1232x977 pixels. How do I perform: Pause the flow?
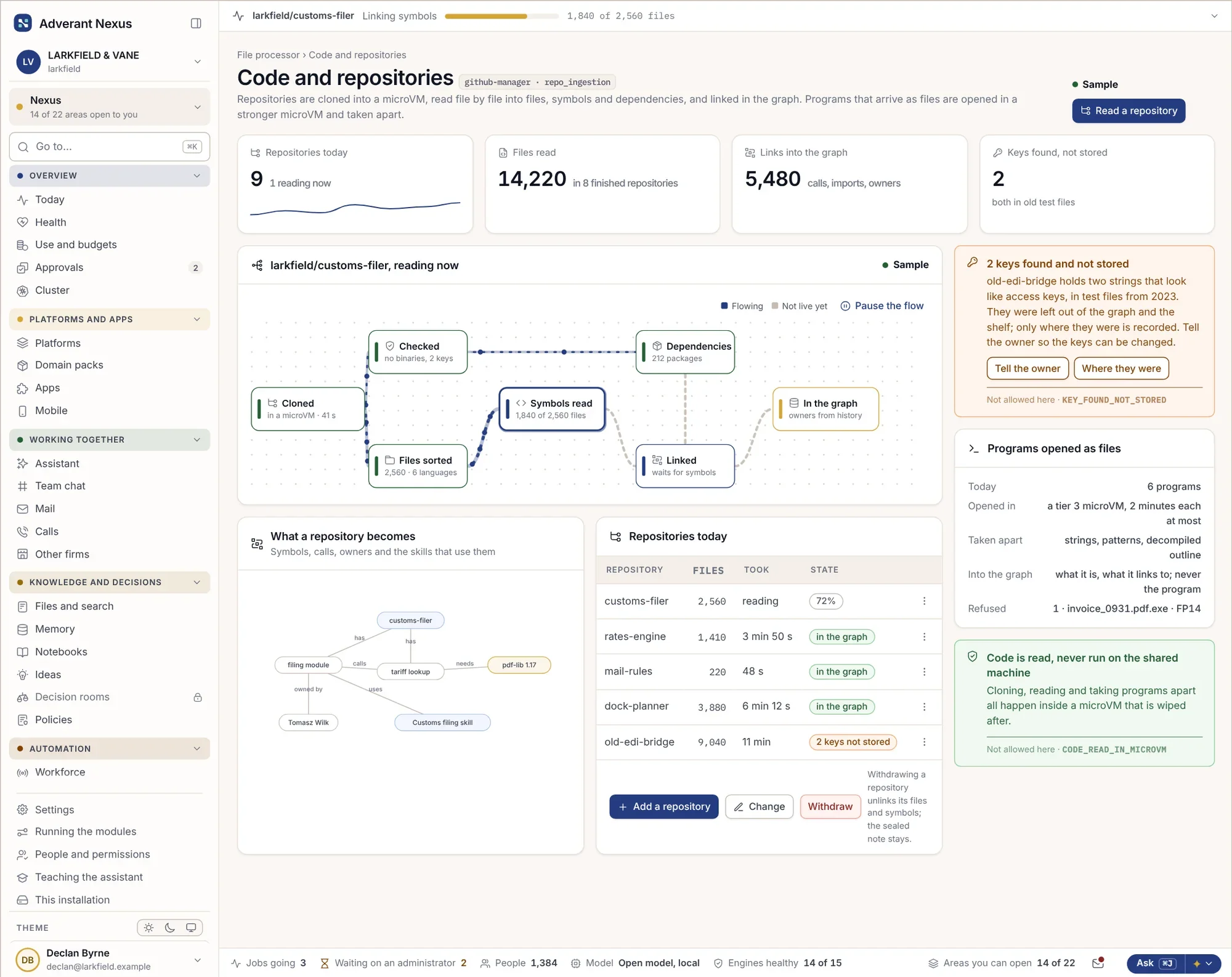(x=882, y=306)
